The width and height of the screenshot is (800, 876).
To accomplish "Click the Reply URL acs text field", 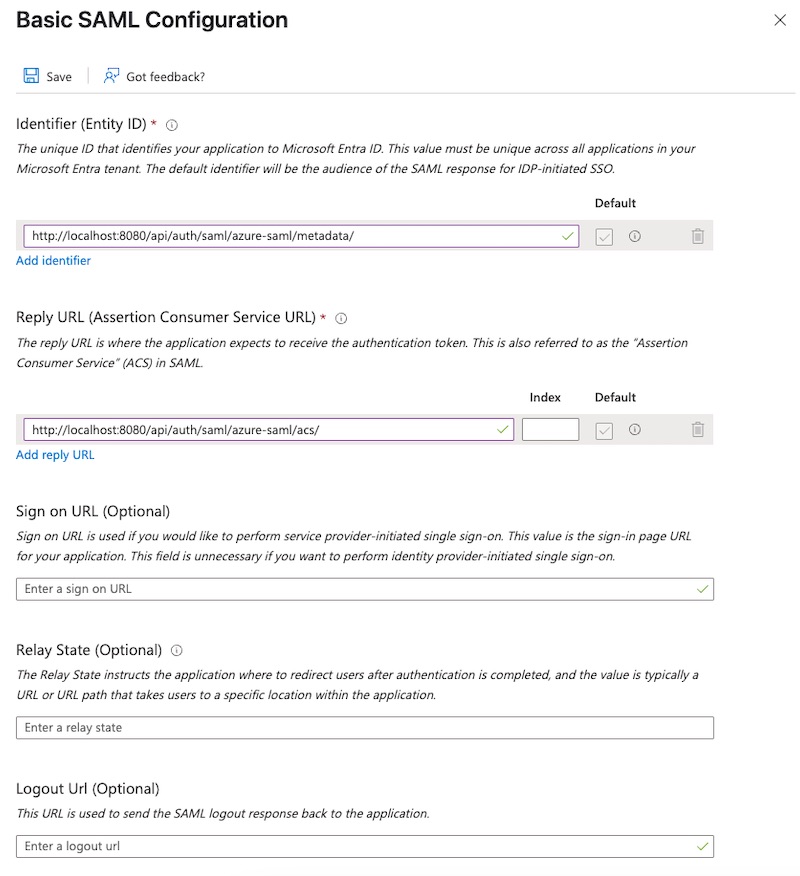I will (x=262, y=430).
